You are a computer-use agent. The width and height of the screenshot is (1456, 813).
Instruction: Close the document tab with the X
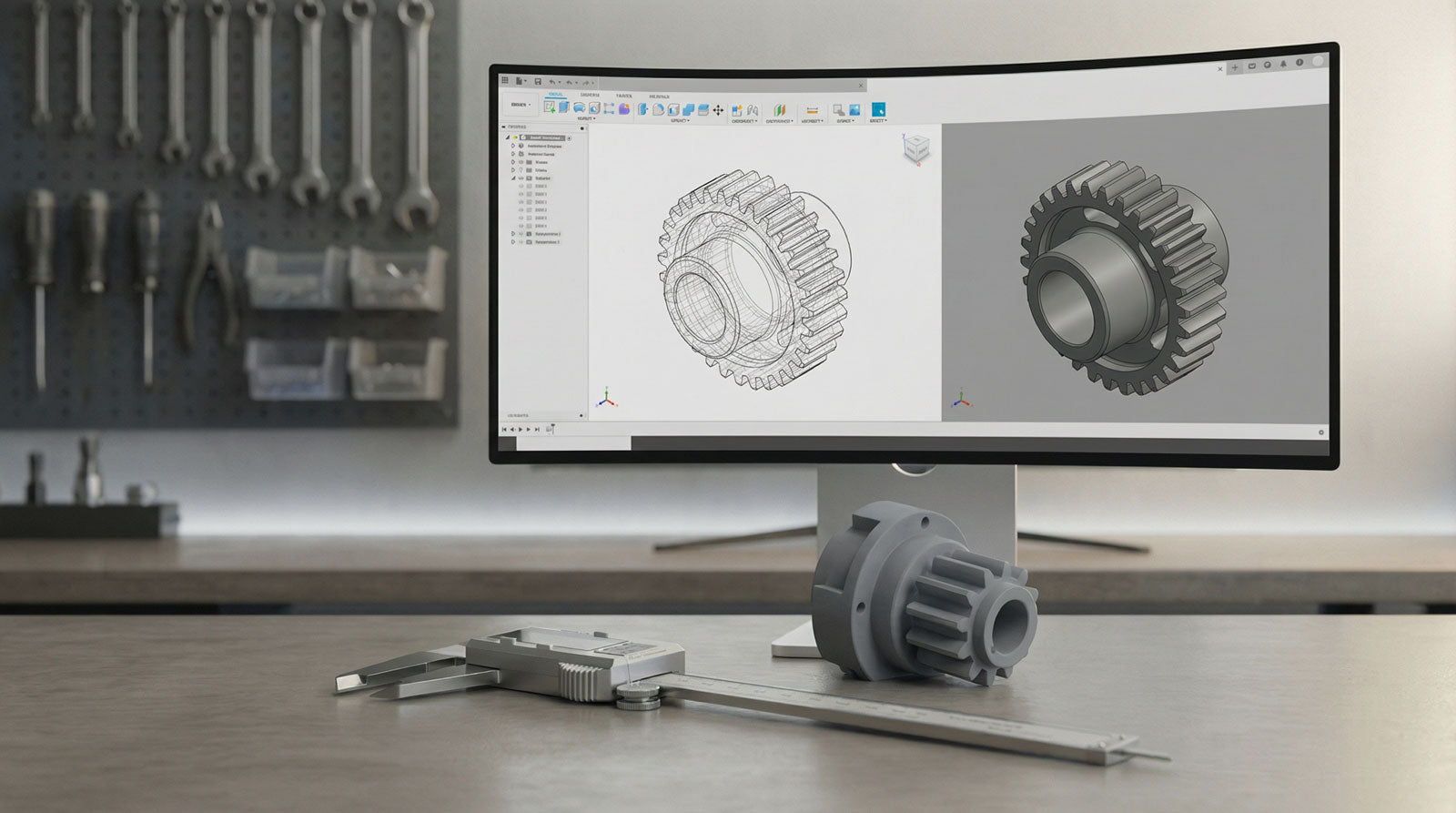click(x=1220, y=69)
